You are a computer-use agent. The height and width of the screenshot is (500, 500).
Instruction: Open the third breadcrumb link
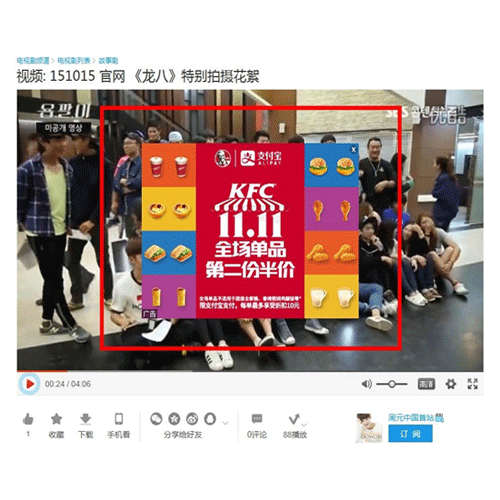[108, 61]
